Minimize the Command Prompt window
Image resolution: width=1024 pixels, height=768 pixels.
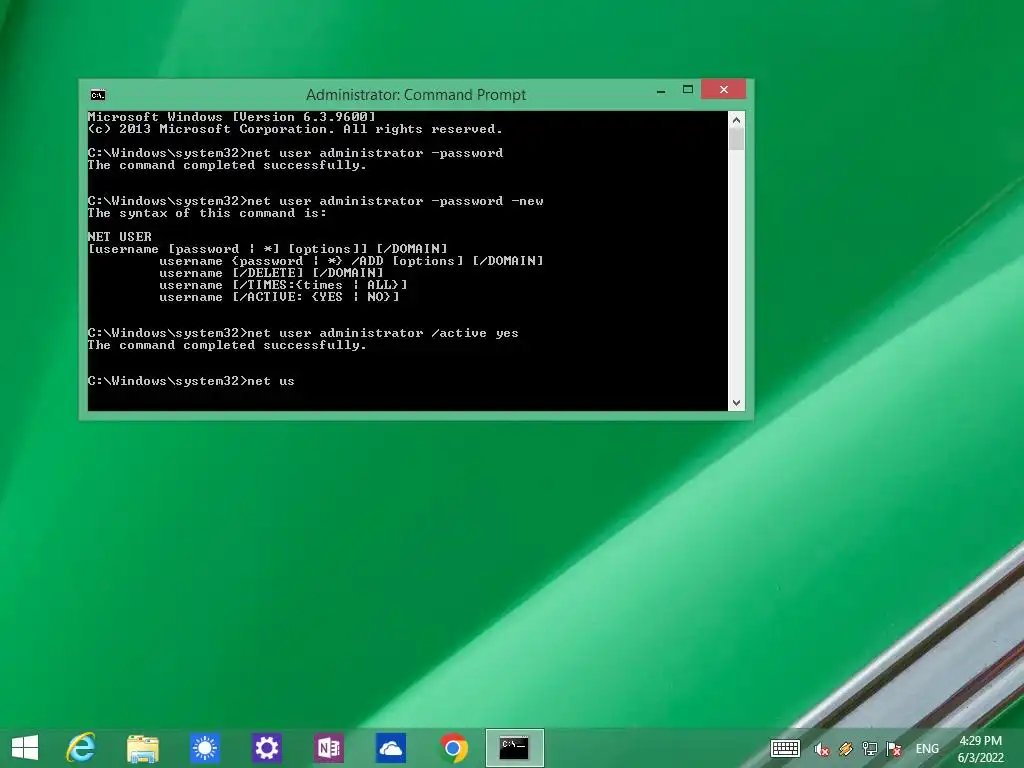(x=661, y=91)
